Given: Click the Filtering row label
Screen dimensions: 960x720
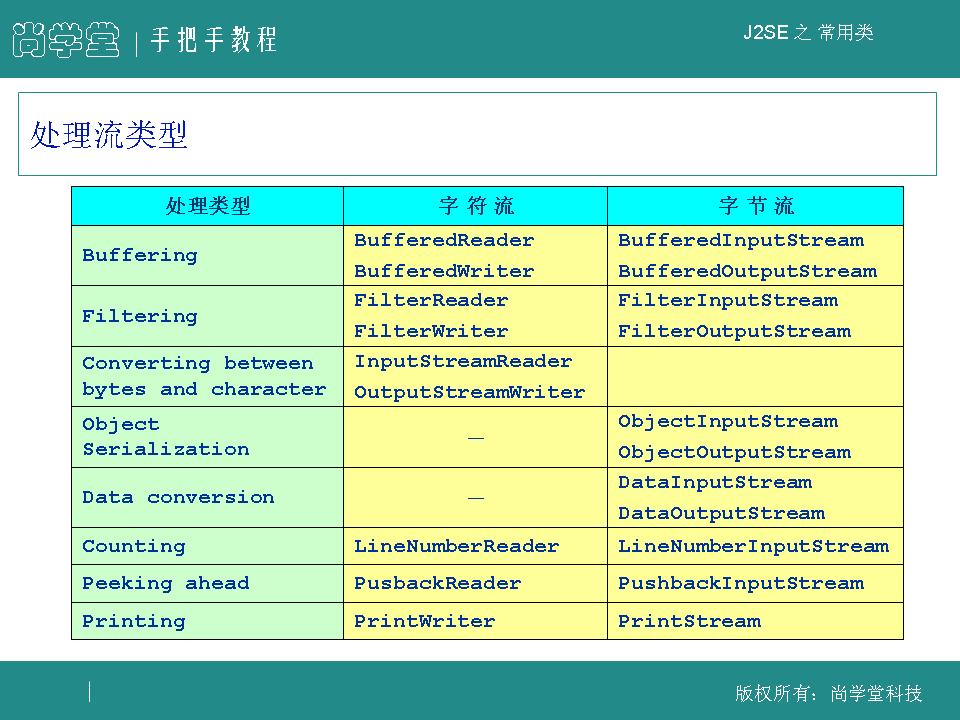Looking at the screenshot, I should tap(140, 317).
